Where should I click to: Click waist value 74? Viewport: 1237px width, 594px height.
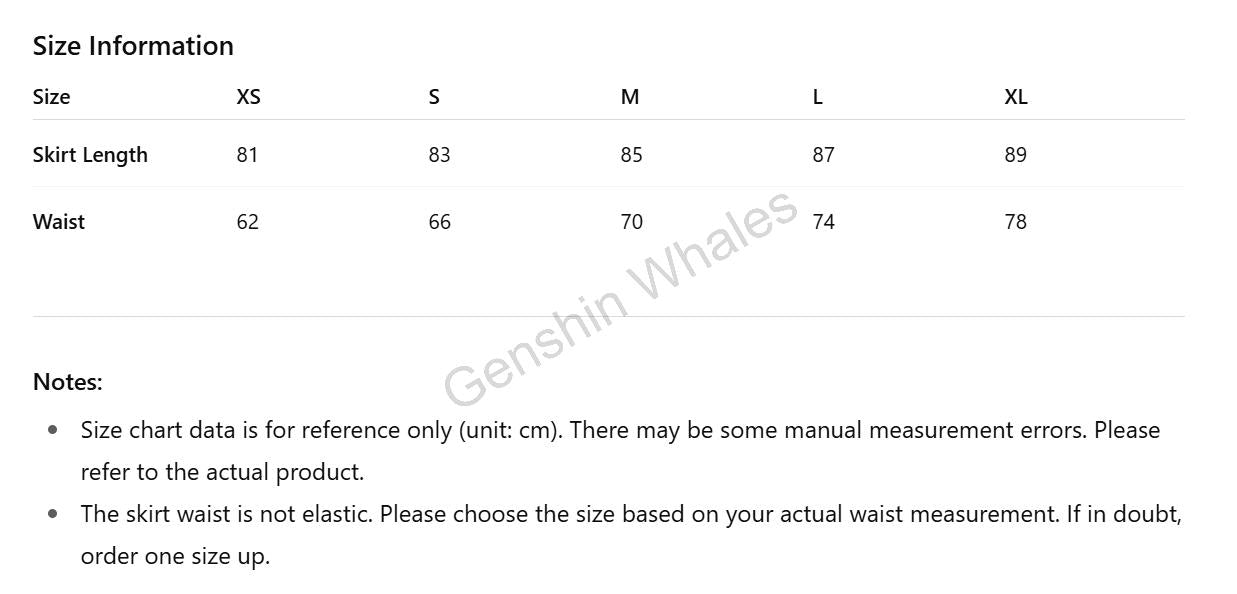click(x=824, y=222)
